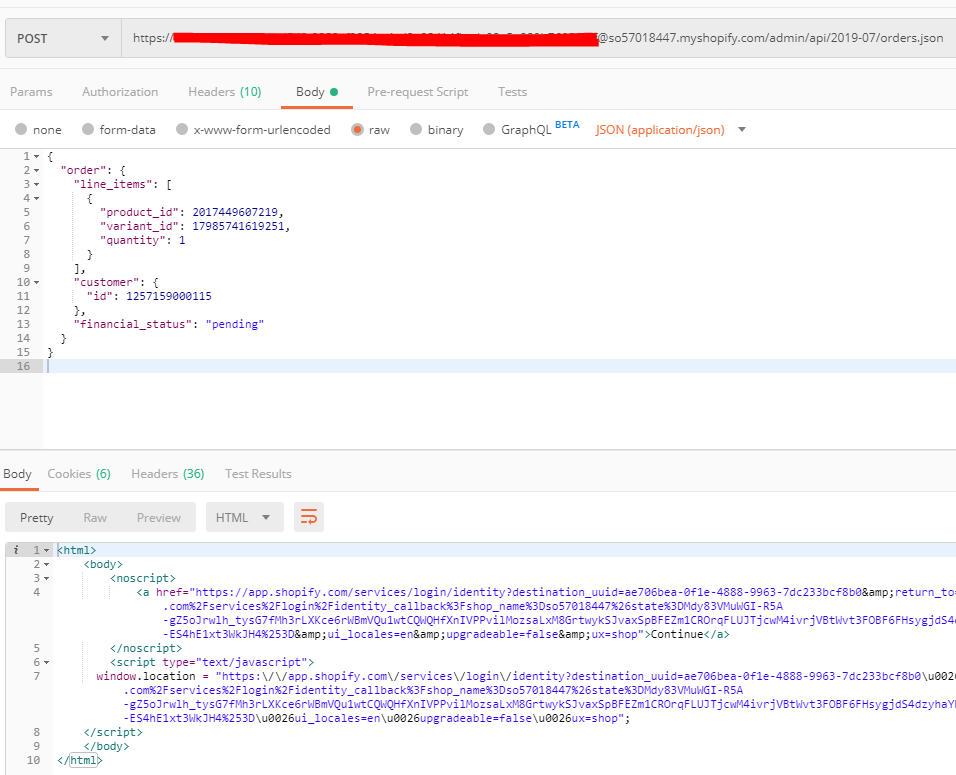Switch to the Params tab
This screenshot has width=956, height=775.
31,92
